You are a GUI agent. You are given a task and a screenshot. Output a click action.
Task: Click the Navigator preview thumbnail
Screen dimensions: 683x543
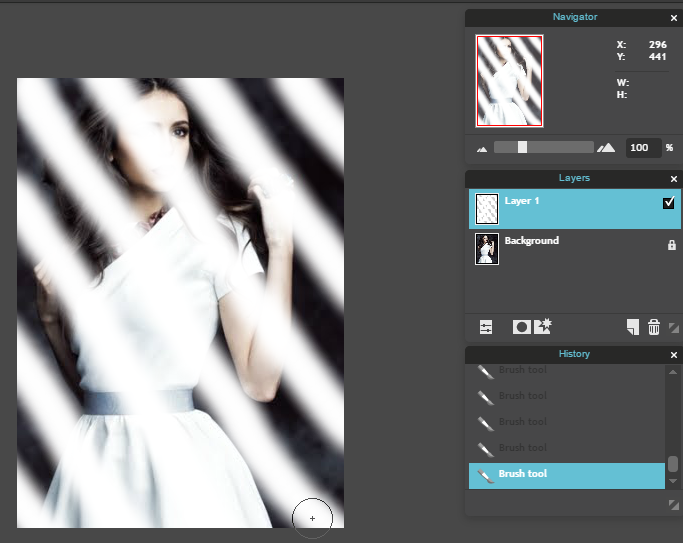(510, 81)
